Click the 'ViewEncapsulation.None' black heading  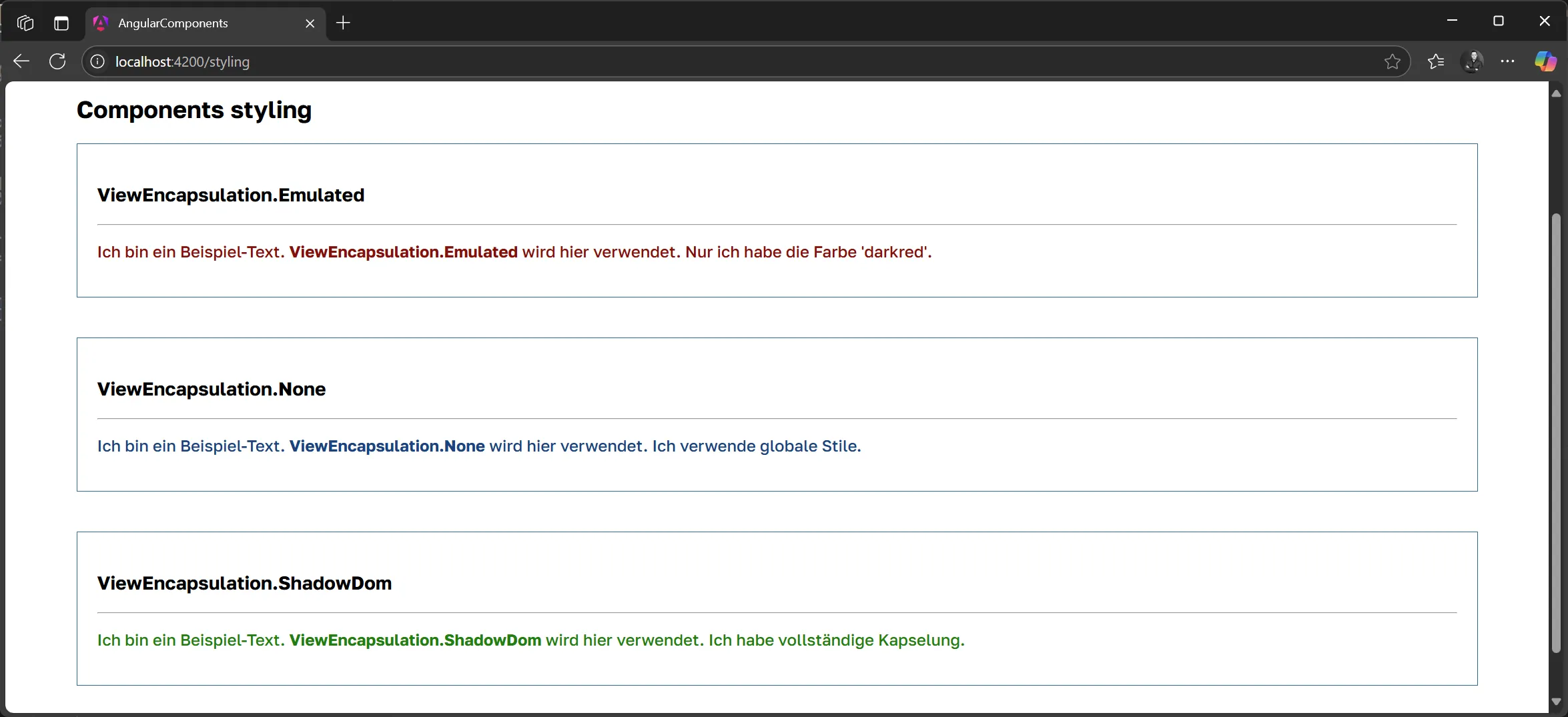click(x=212, y=389)
